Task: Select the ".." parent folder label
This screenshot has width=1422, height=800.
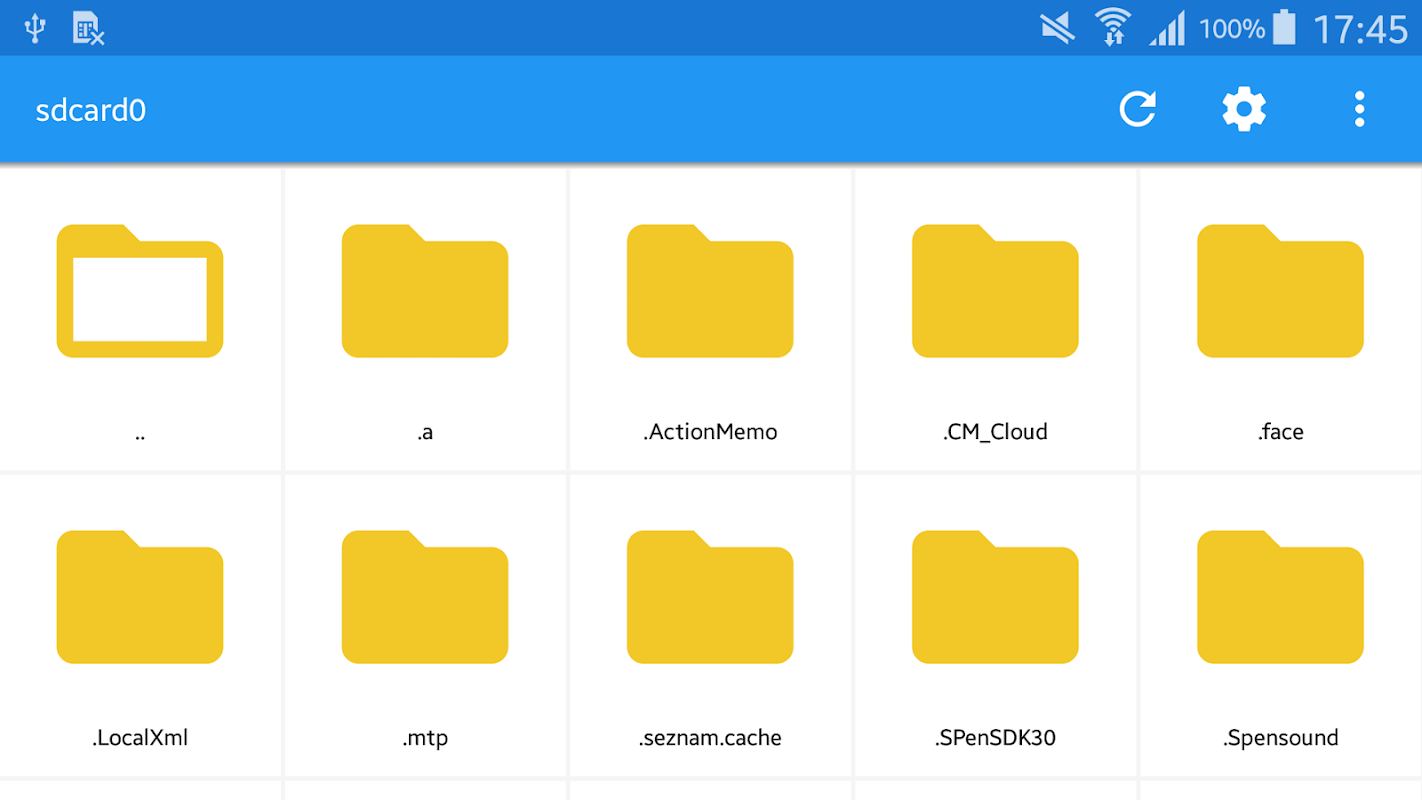Action: [x=140, y=435]
